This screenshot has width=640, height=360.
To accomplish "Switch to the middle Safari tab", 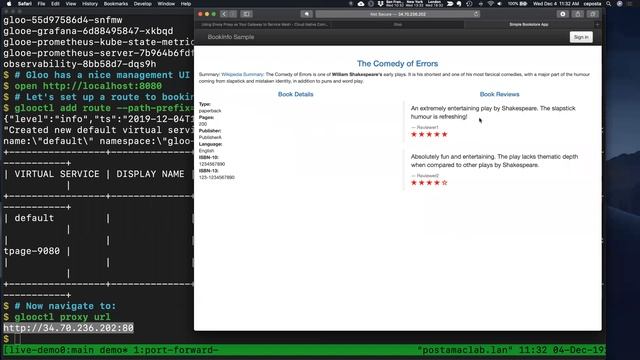I will 398,24.
